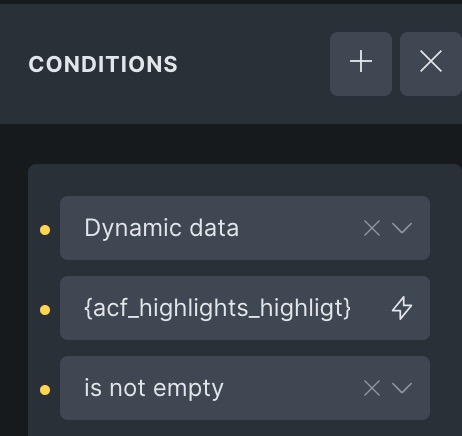Click empty area of the condition group card
Screen dimensions: 462x436
245,180
